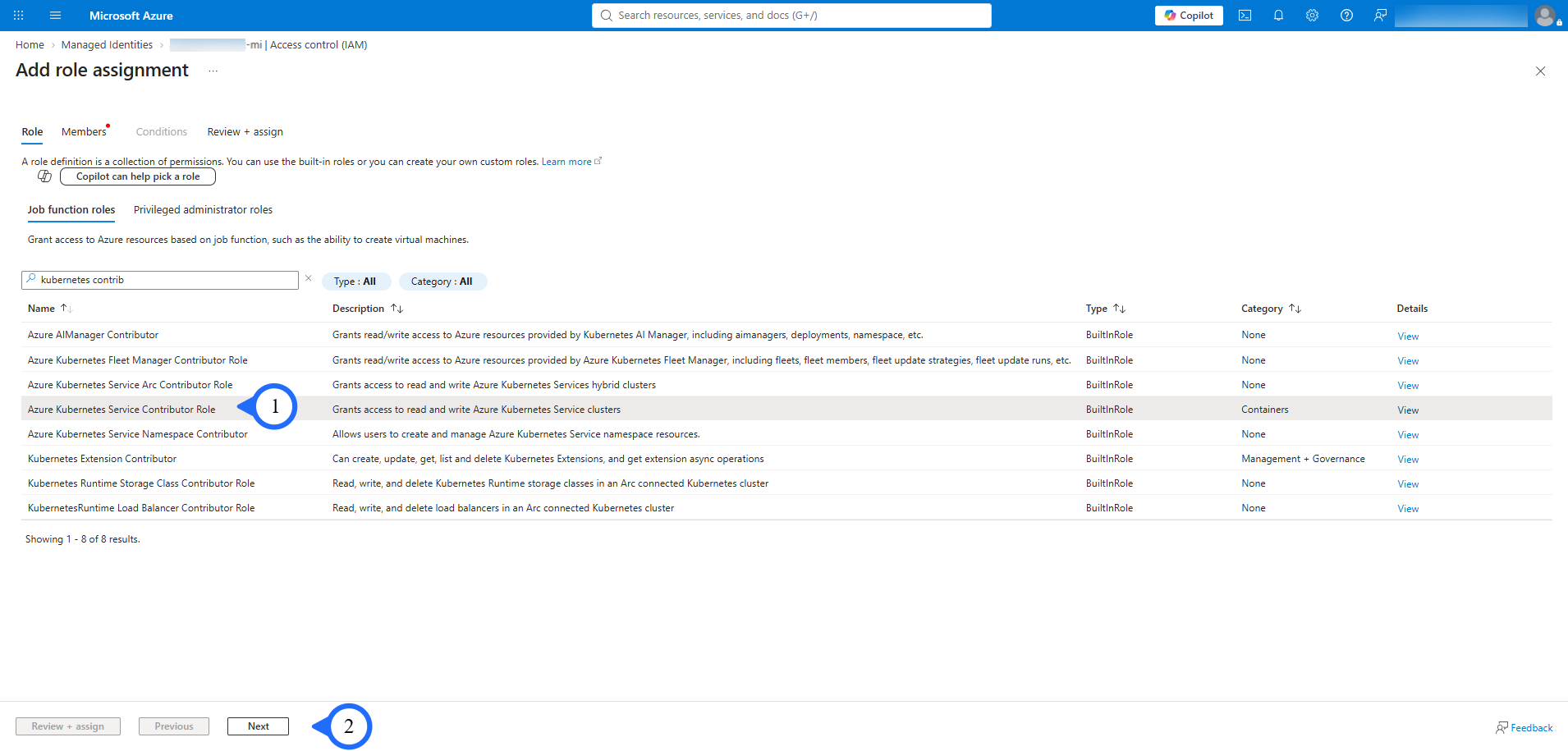The width and height of the screenshot is (1568, 751).
Task: View details for Kubernetes Extension Contributor
Action: [x=1408, y=460]
